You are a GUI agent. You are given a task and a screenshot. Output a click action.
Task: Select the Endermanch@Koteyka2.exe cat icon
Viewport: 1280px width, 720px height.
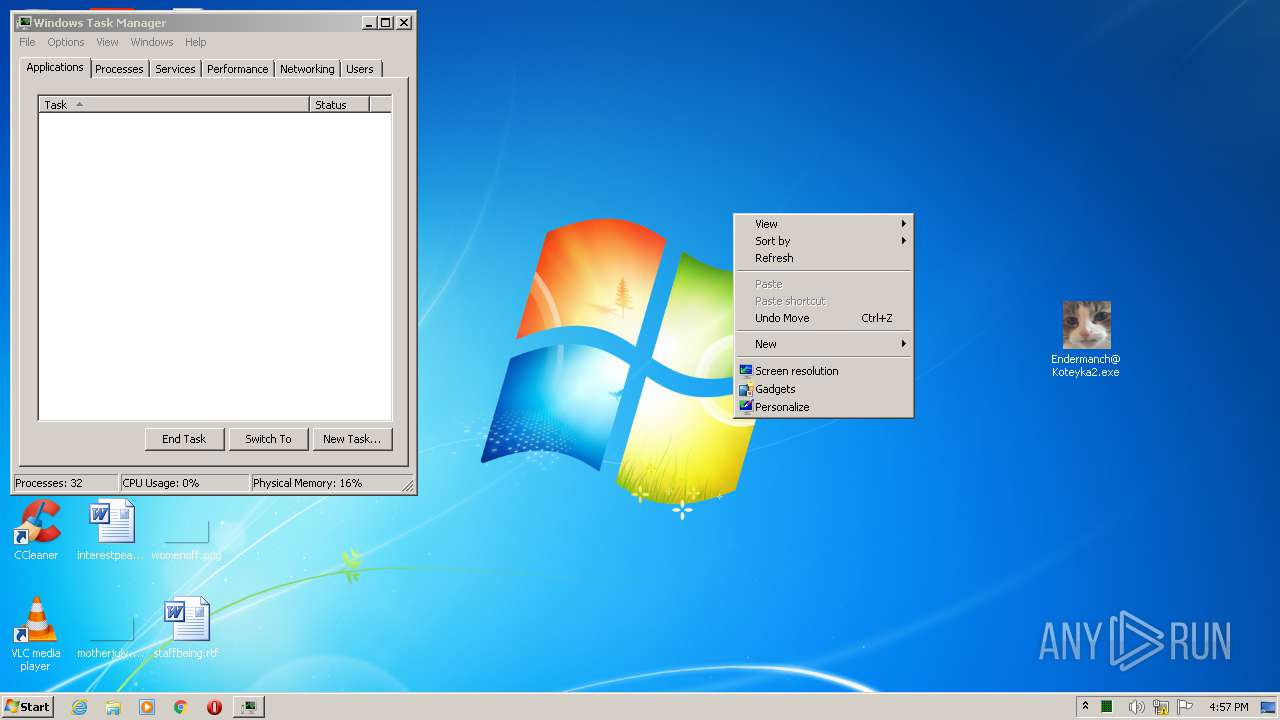point(1086,339)
